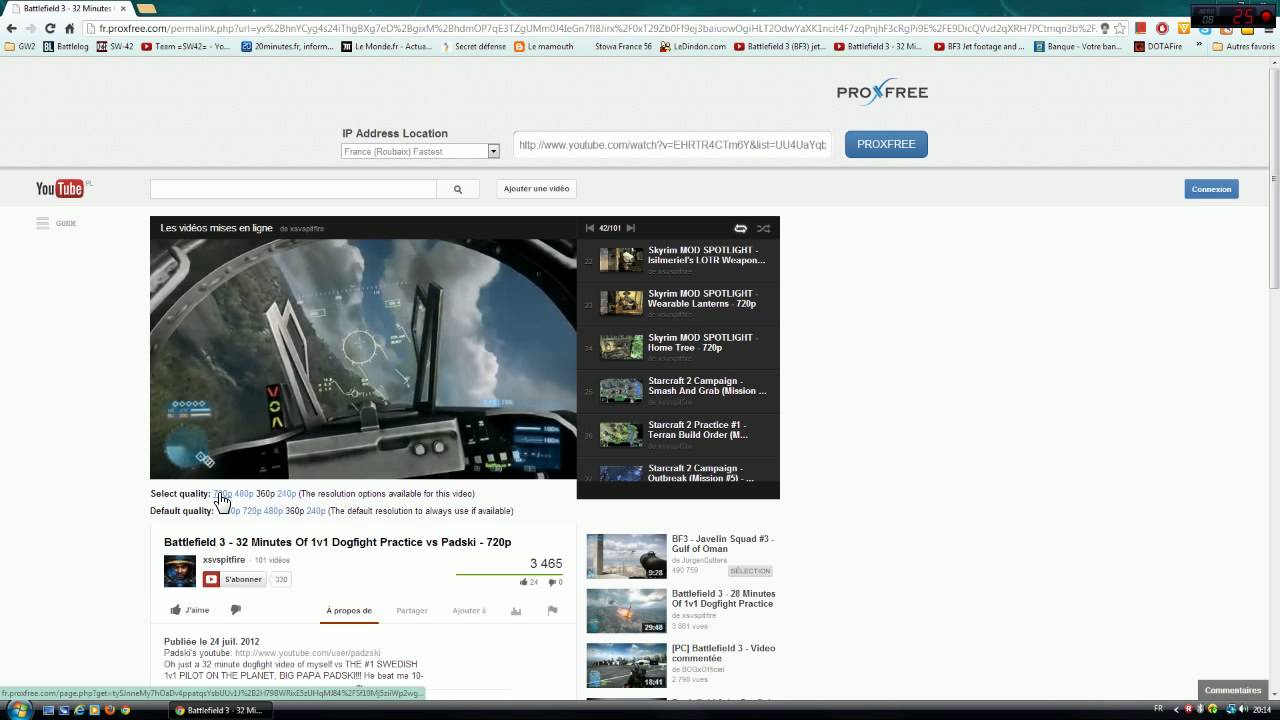Click the new tab button

146,8
